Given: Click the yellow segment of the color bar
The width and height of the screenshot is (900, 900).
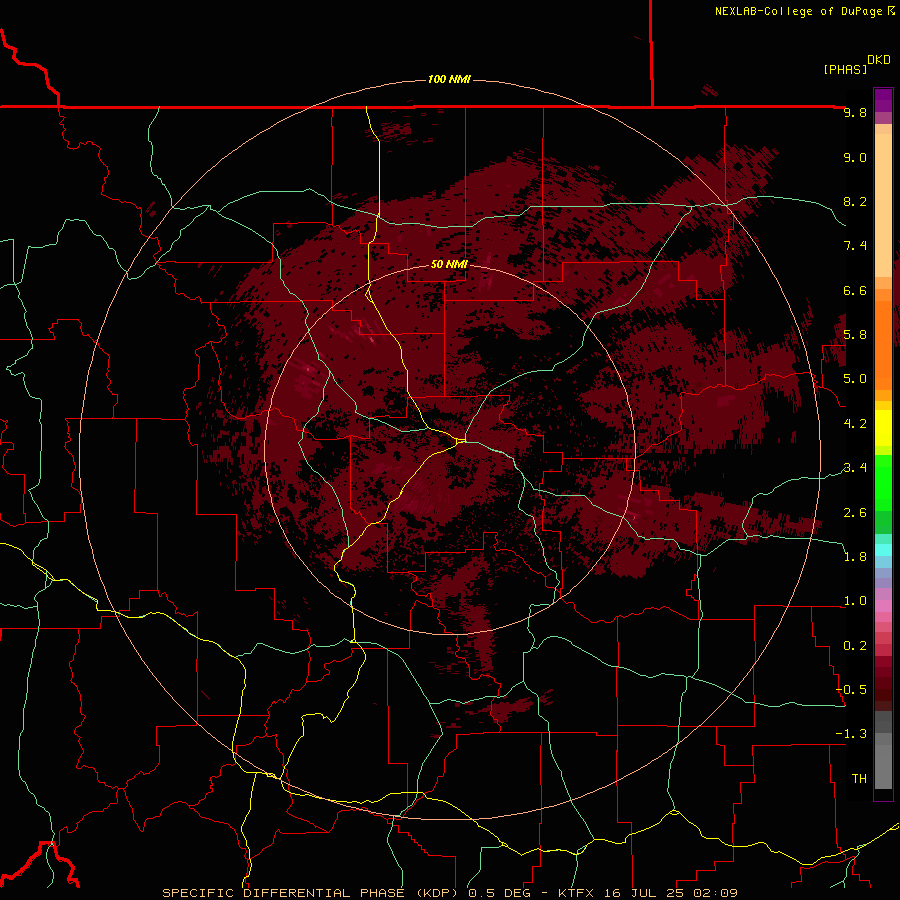Looking at the screenshot, I should 883,428.
